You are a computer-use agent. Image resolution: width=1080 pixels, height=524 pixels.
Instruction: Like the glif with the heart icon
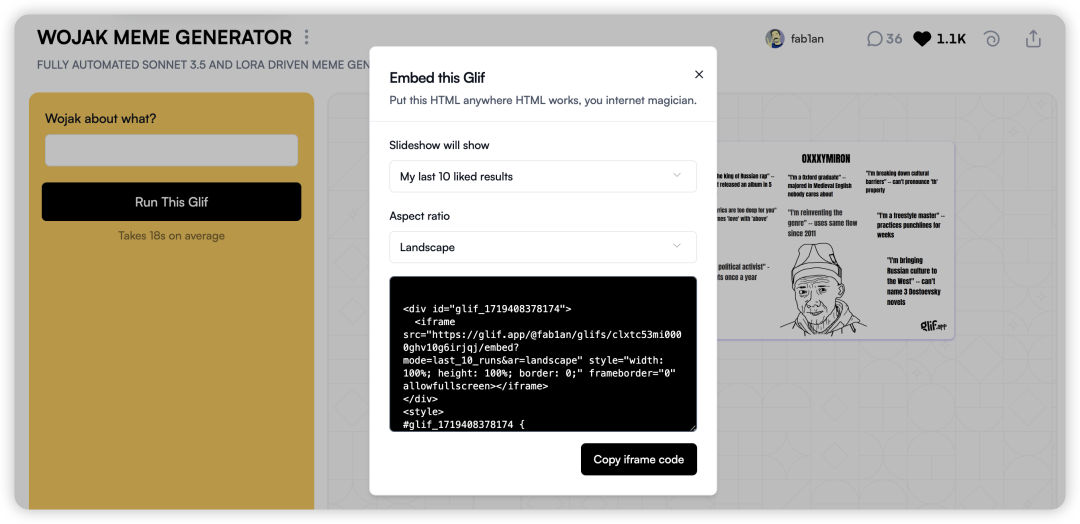tap(922, 39)
